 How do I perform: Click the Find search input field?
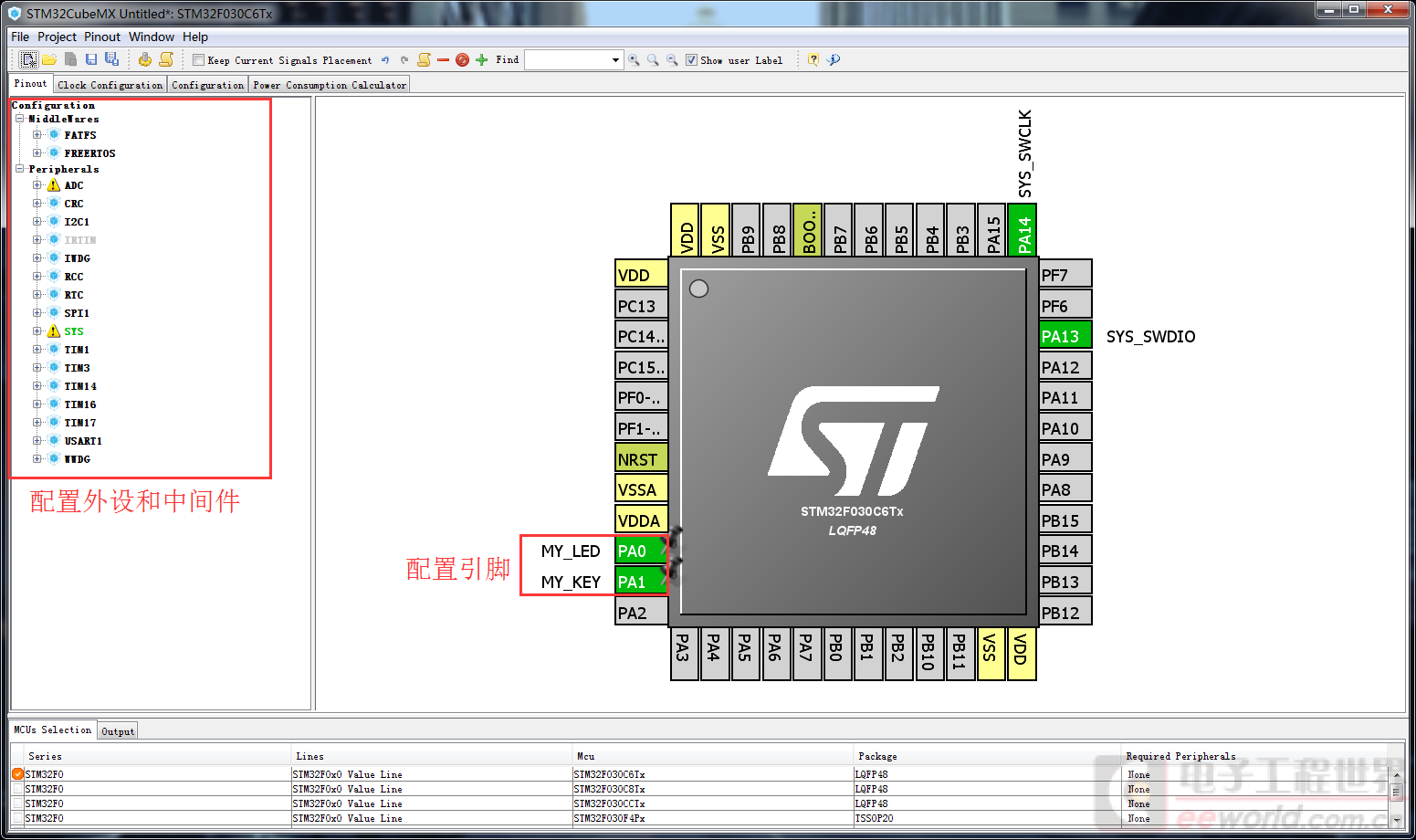[566, 60]
